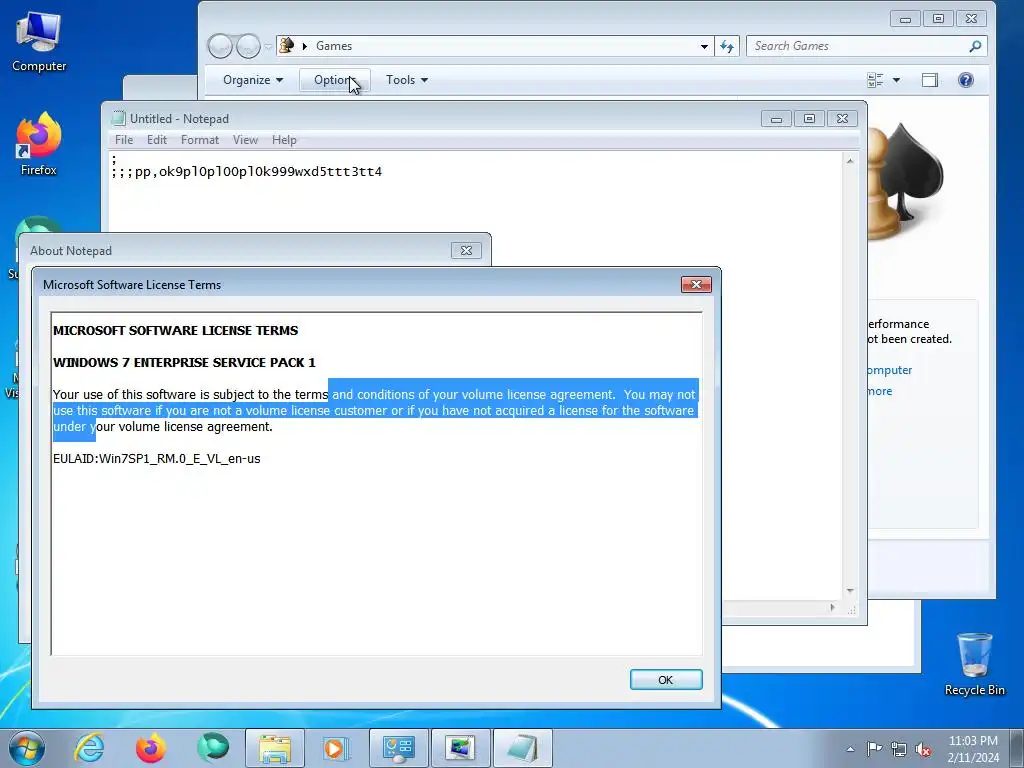
Task: Open Notepad File menu
Action: click(123, 140)
